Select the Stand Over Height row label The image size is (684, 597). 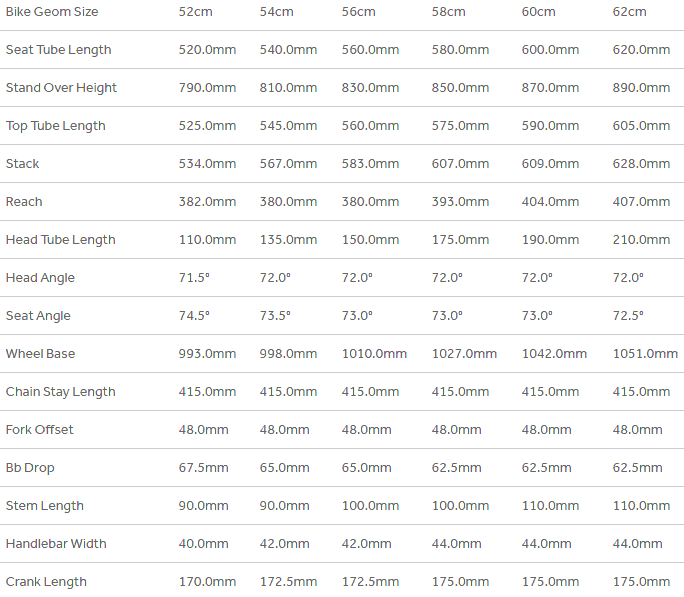click(61, 88)
